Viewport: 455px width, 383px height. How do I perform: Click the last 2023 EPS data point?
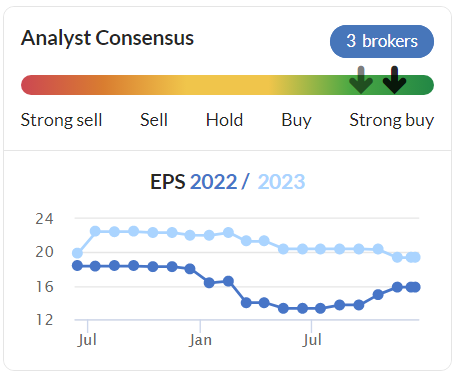415,257
